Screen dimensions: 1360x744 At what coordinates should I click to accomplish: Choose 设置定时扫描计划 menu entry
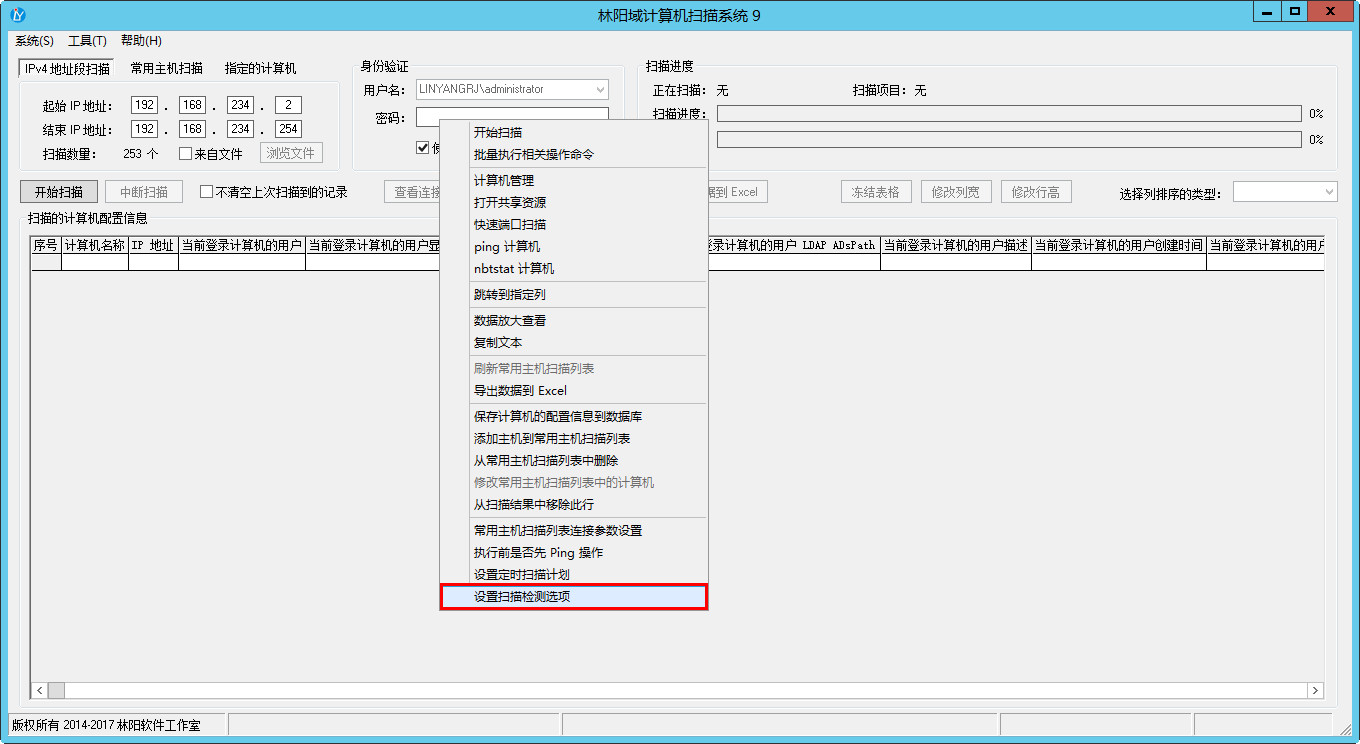574,574
